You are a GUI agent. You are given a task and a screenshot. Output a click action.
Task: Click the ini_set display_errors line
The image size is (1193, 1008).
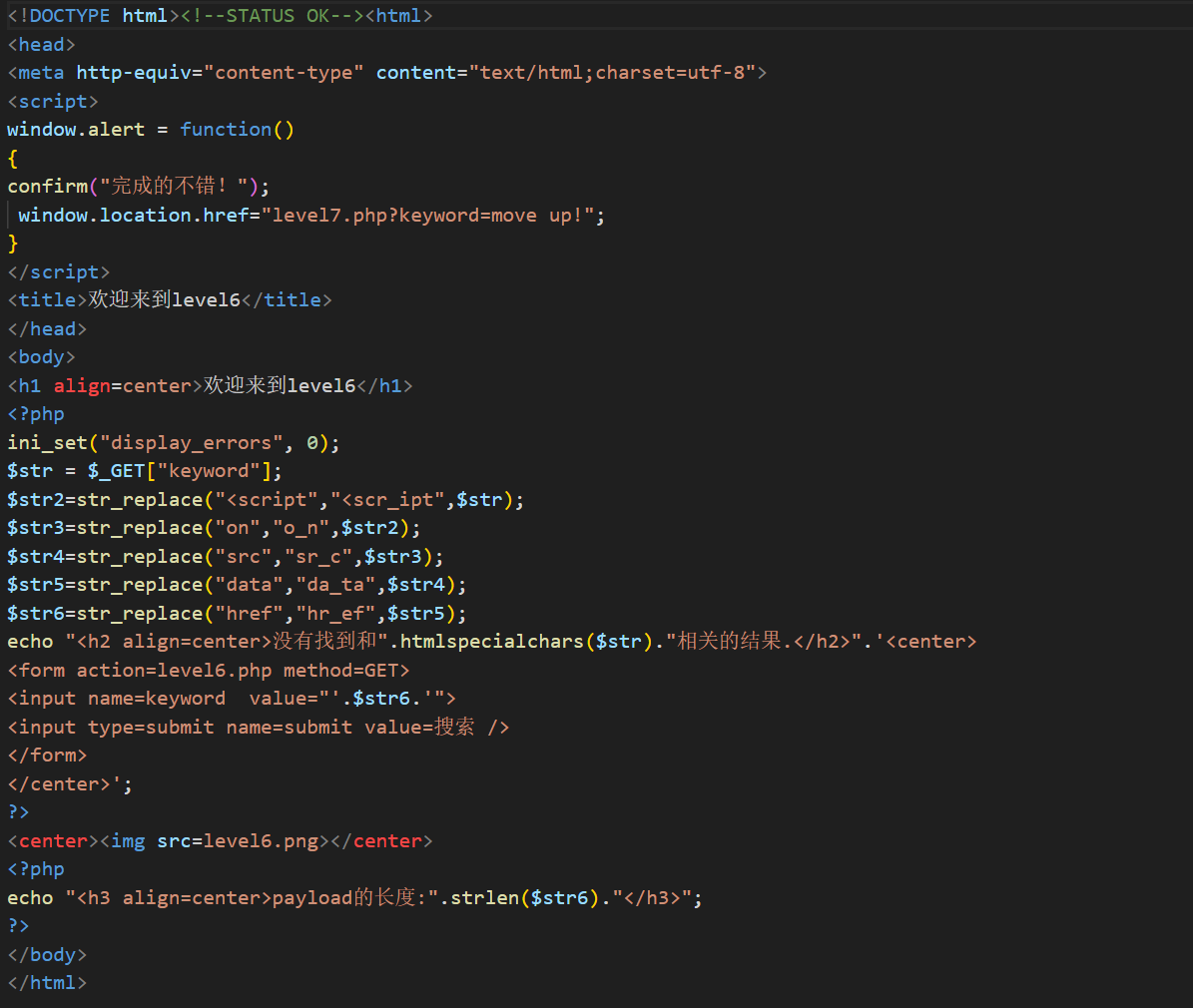point(174,443)
